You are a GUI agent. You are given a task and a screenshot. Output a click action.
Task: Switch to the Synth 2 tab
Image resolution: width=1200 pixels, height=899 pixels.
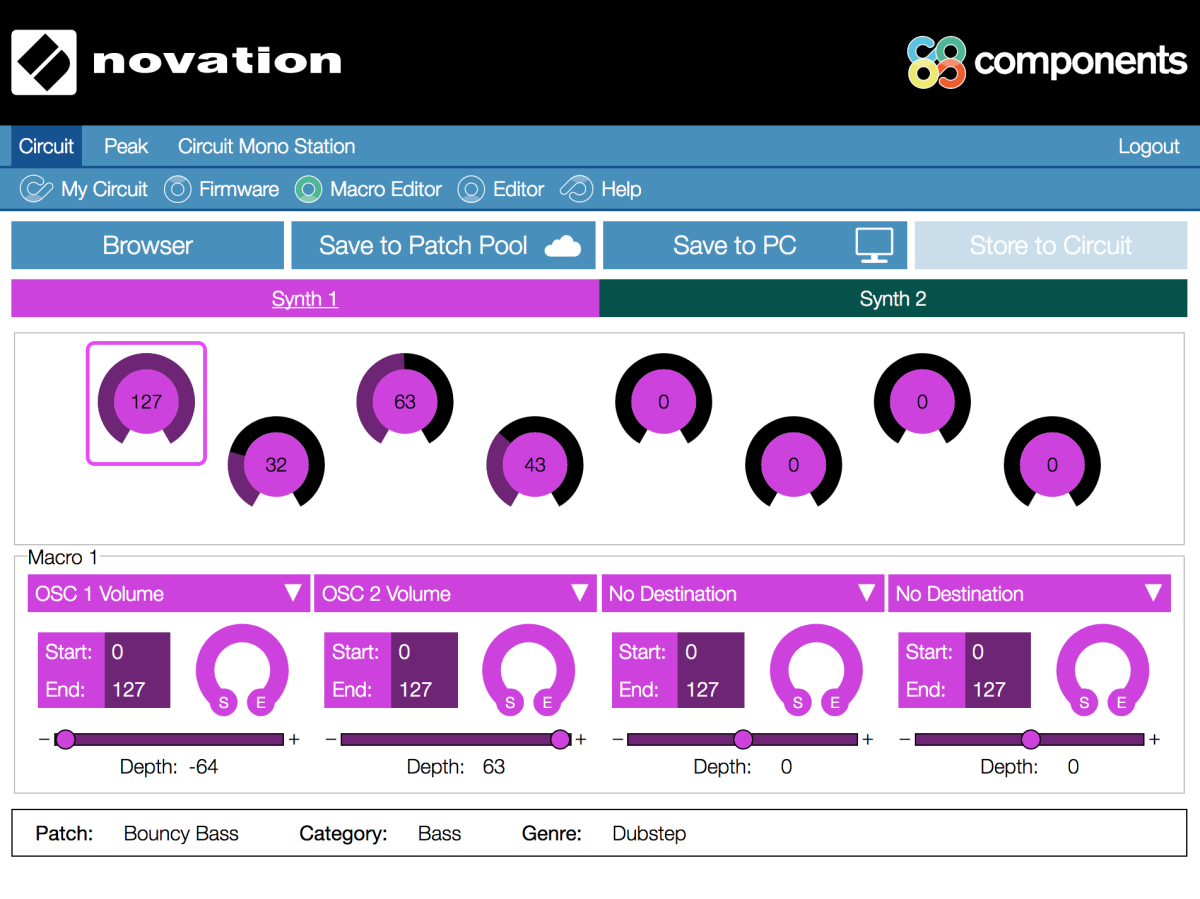coord(892,299)
